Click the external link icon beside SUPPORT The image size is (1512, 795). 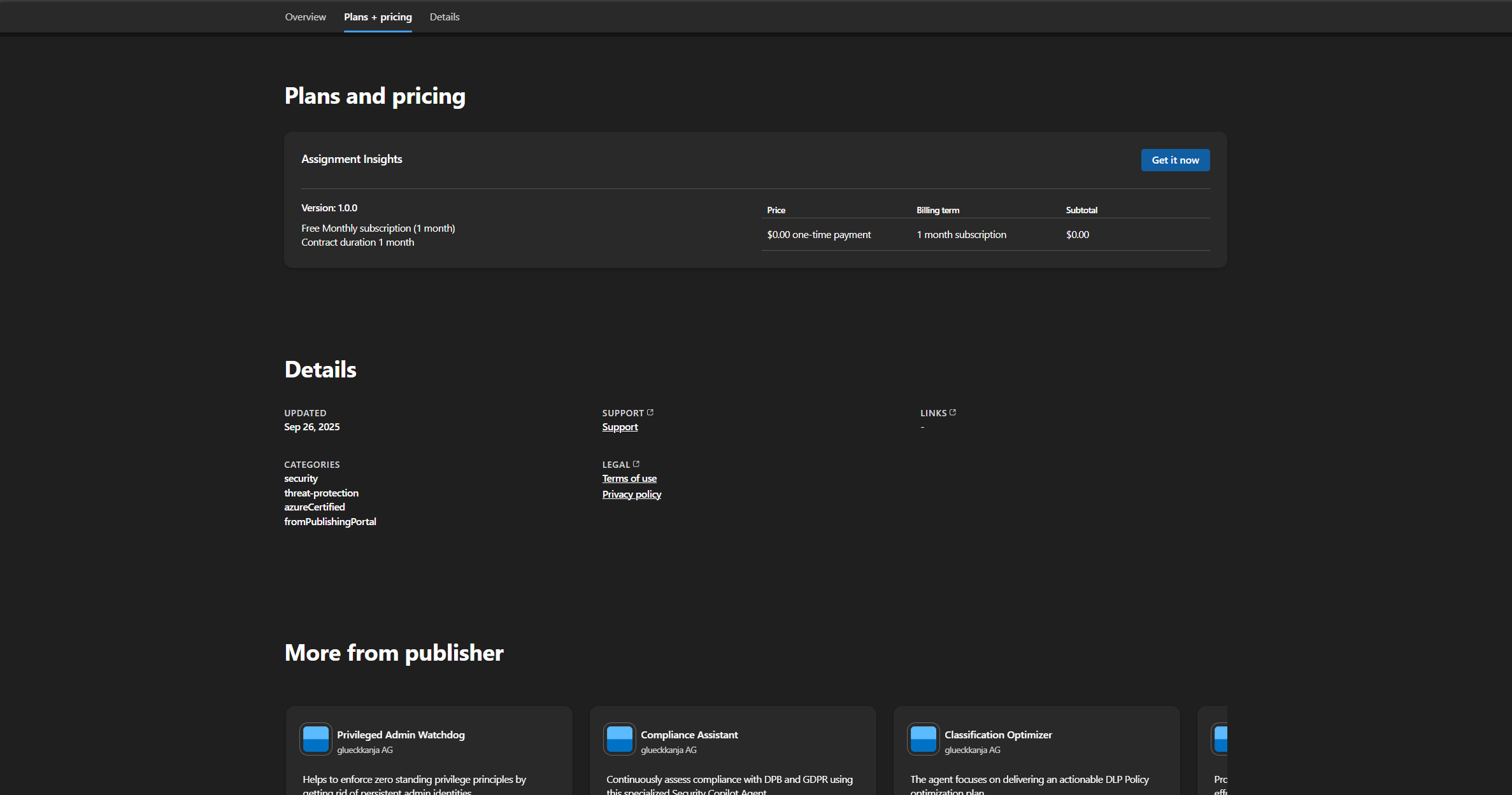(650, 412)
